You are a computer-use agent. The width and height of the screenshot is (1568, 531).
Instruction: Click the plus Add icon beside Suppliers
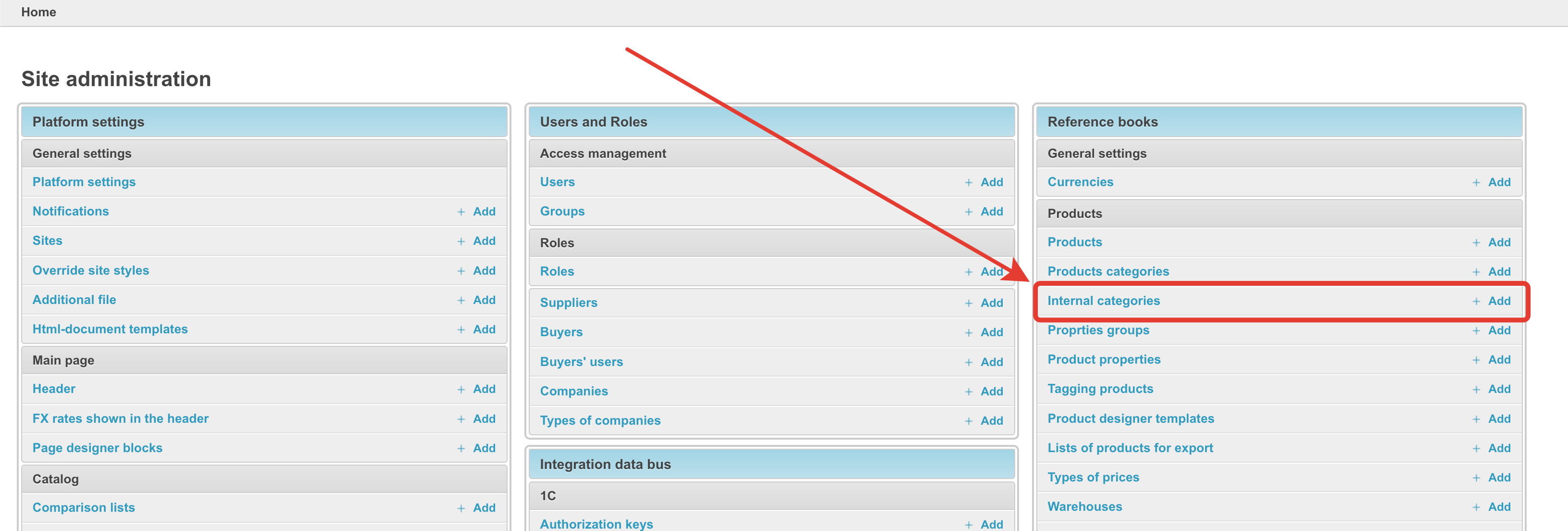(969, 303)
